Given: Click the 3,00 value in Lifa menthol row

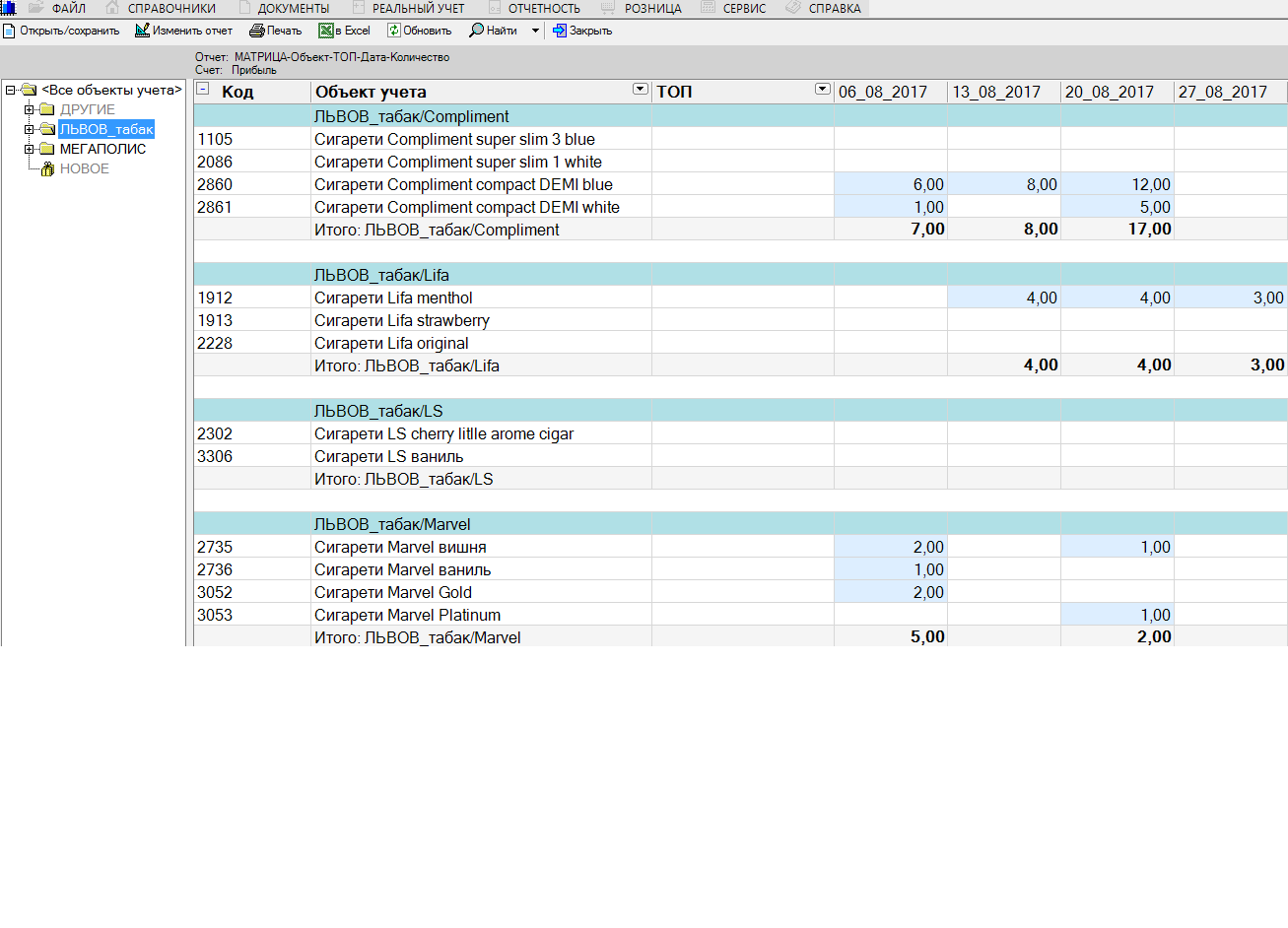Looking at the screenshot, I should (1231, 298).
